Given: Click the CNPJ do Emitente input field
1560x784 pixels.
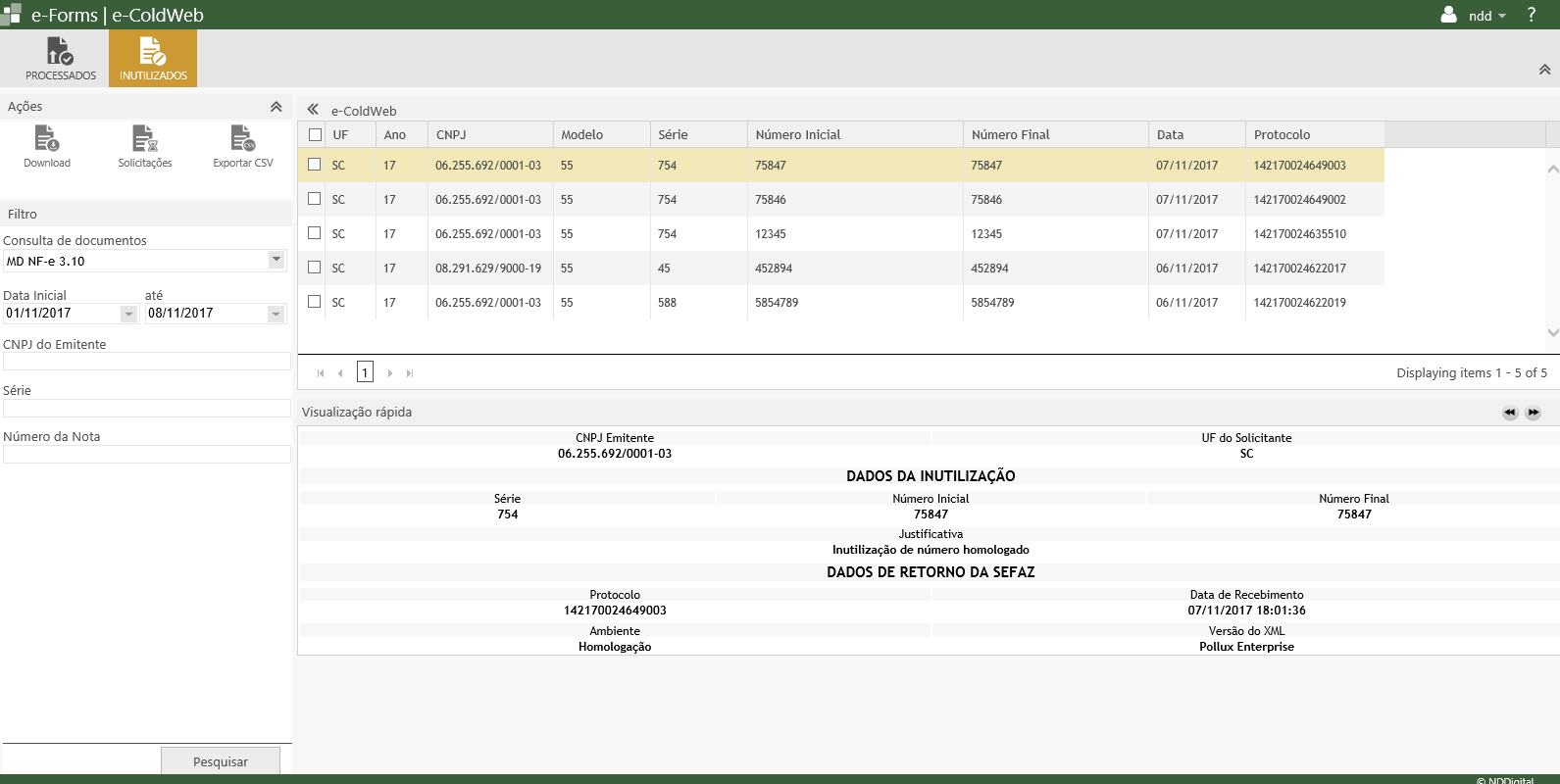Looking at the screenshot, I should pos(147,362).
